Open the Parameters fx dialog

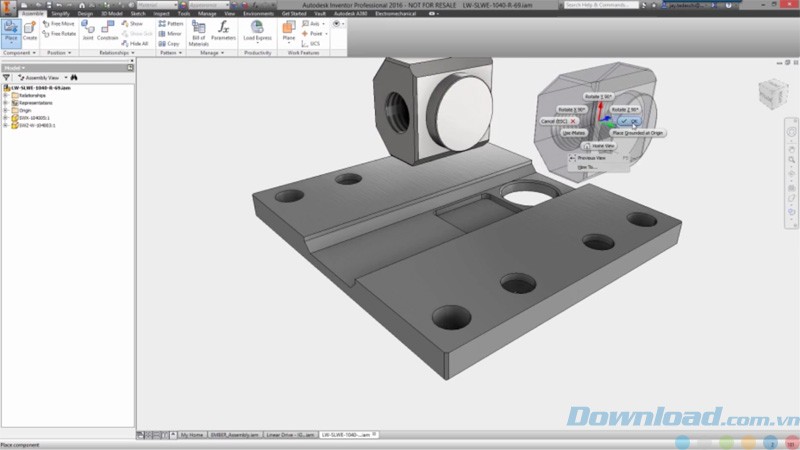coord(223,30)
